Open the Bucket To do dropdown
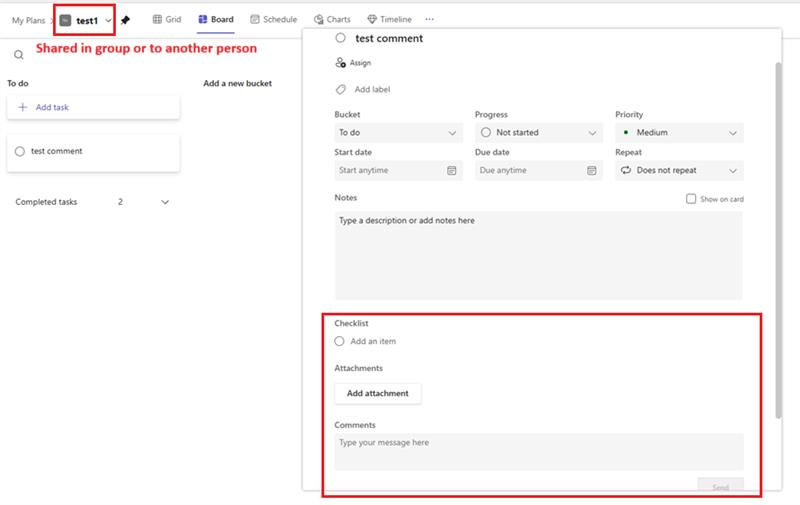This screenshot has height=505, width=800. click(398, 133)
